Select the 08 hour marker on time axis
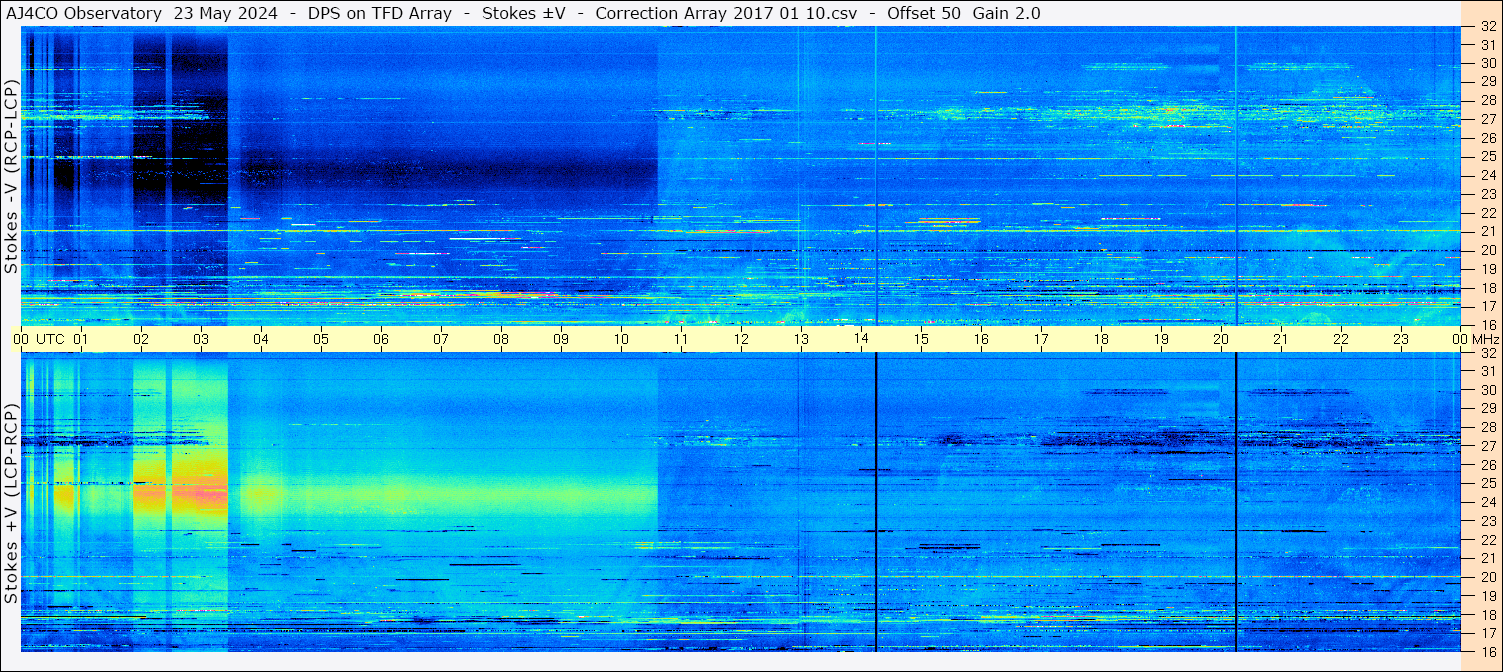 point(501,339)
